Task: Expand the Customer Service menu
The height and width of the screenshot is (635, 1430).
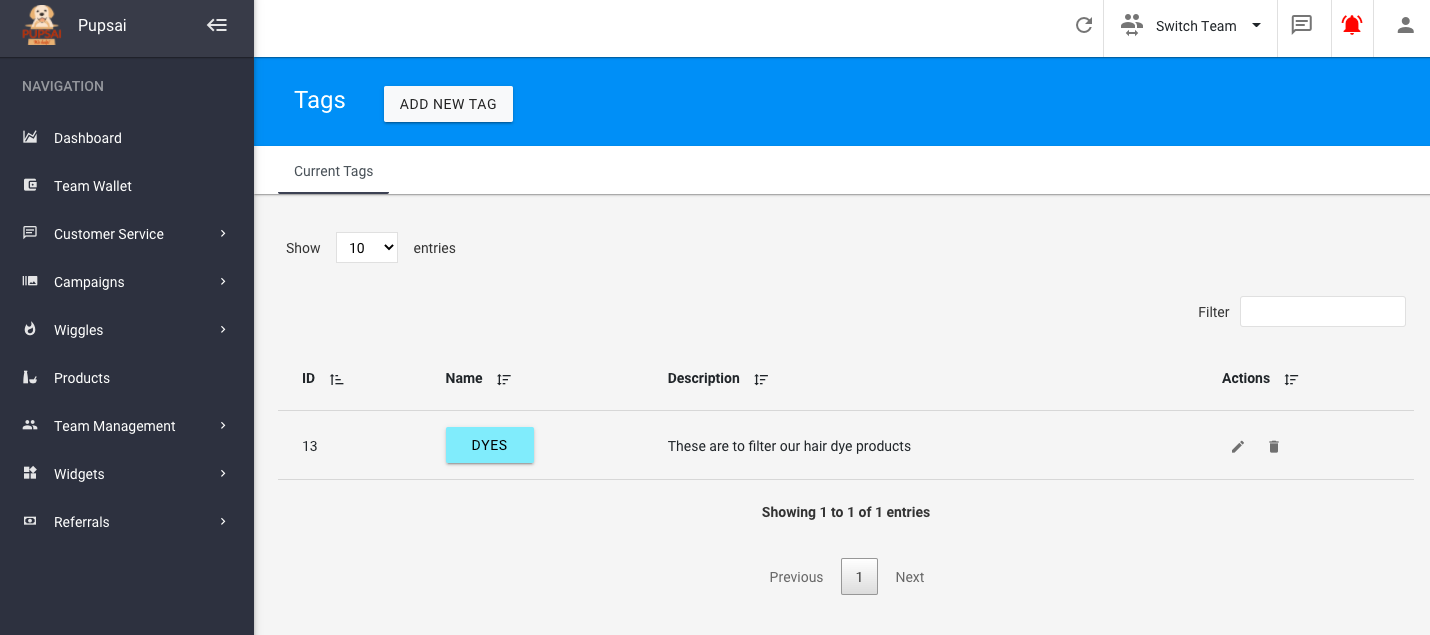Action: click(126, 234)
